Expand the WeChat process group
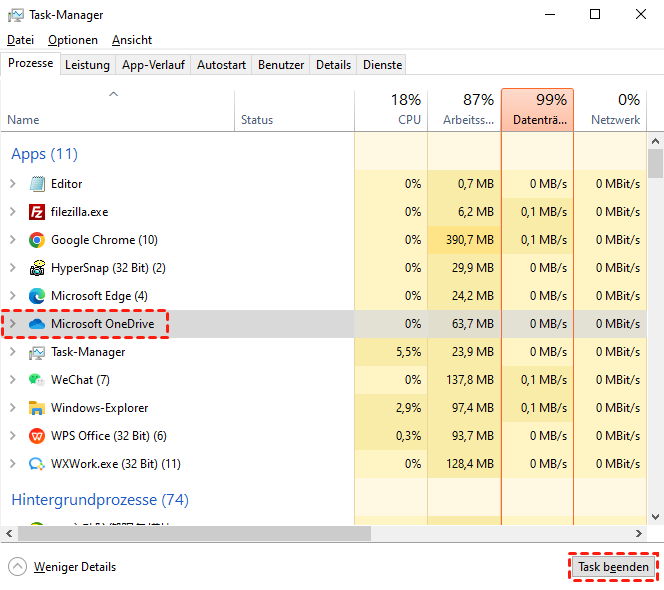This screenshot has height=590, width=664. pyautogui.click(x=12, y=380)
